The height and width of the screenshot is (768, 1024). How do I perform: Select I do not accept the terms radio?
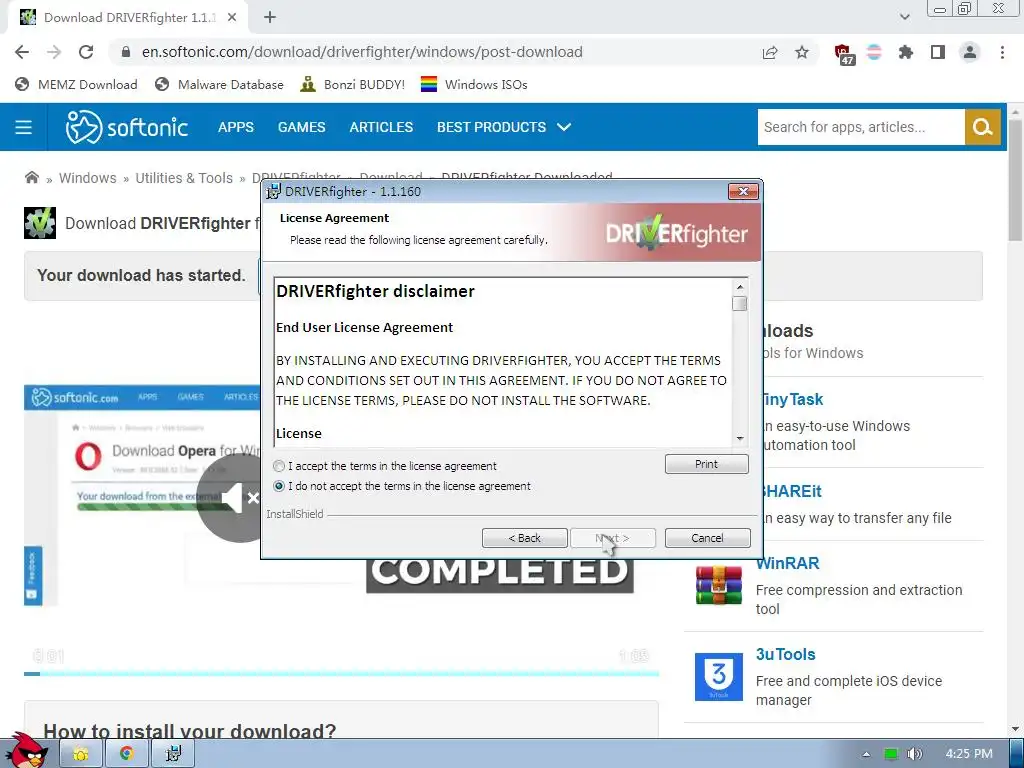279,486
